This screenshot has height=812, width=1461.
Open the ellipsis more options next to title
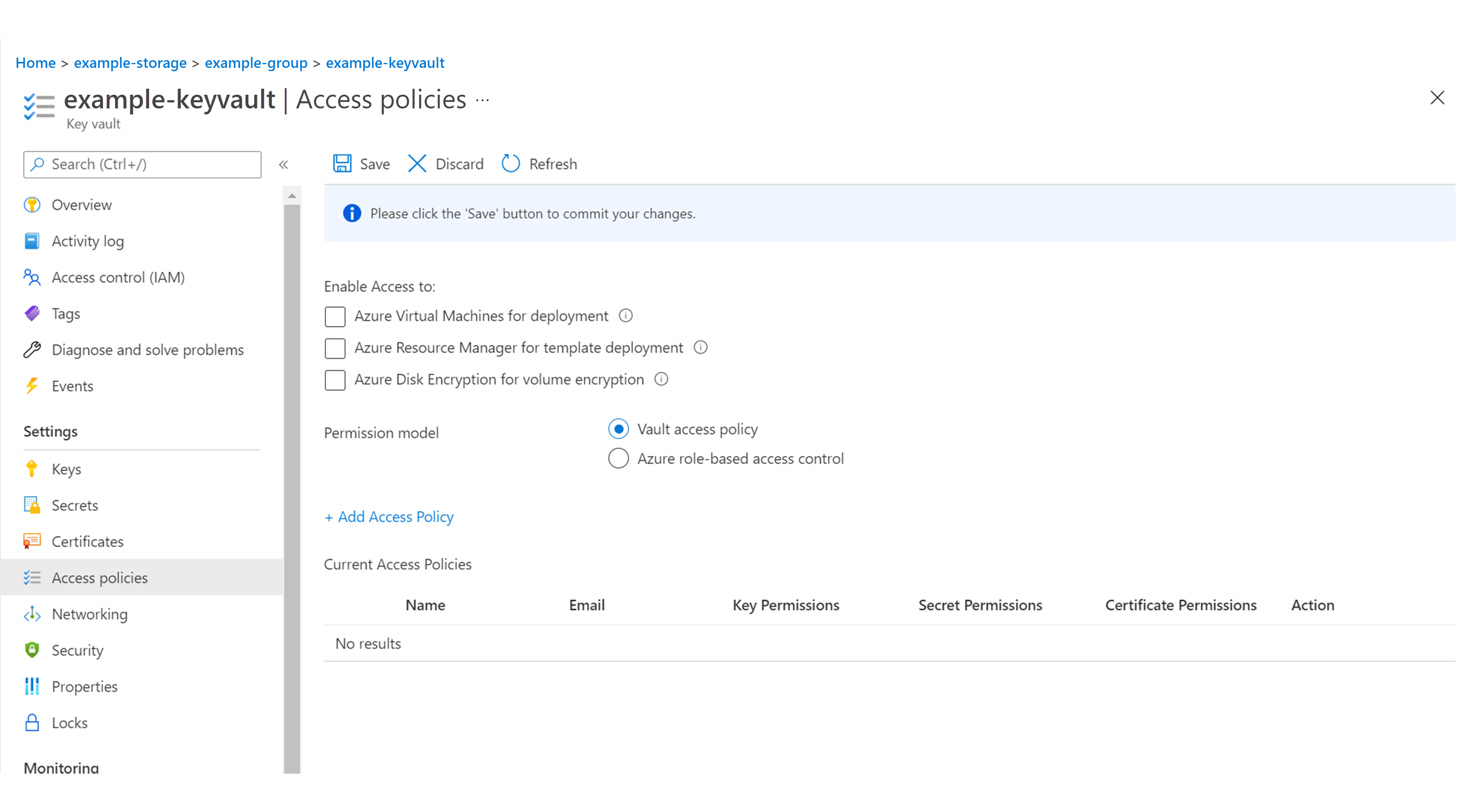click(x=483, y=100)
